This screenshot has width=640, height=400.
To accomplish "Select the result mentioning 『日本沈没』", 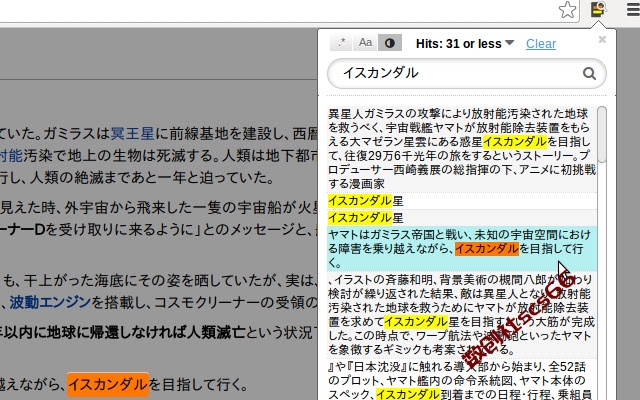I will click(x=462, y=380).
